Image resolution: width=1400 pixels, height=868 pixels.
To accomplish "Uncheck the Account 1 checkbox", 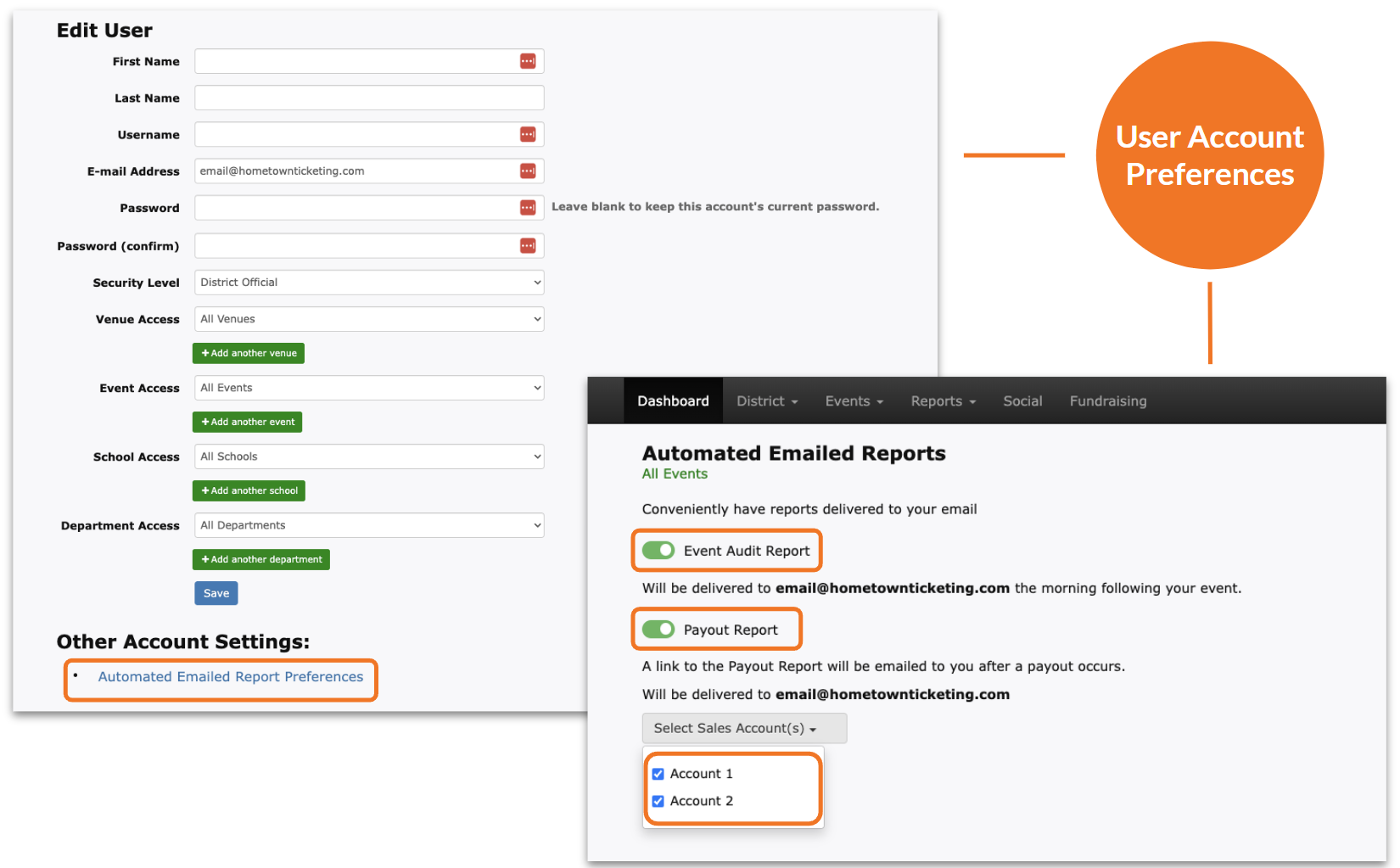I will tap(658, 774).
